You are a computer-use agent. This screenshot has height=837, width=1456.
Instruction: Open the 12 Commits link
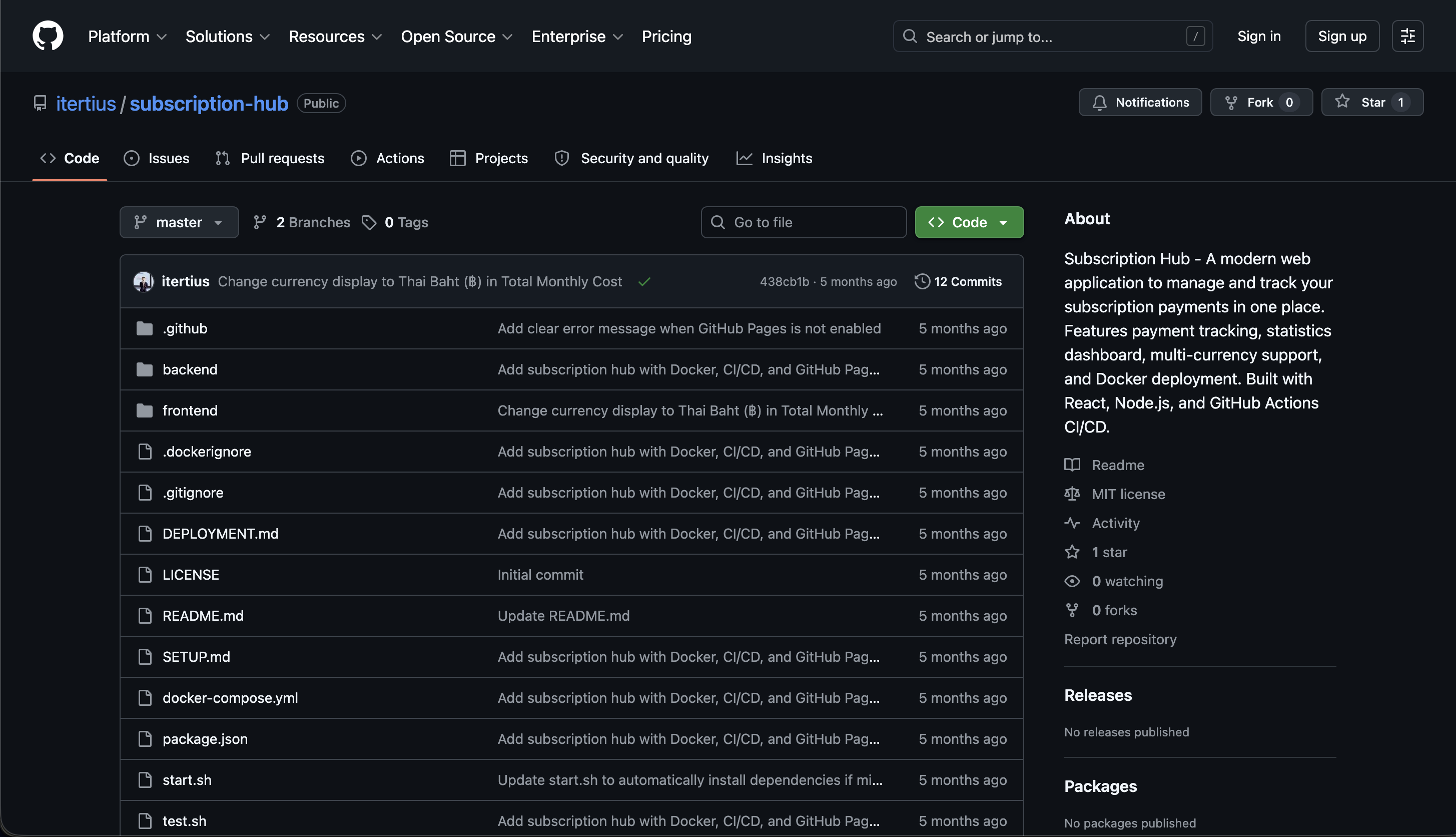point(958,281)
